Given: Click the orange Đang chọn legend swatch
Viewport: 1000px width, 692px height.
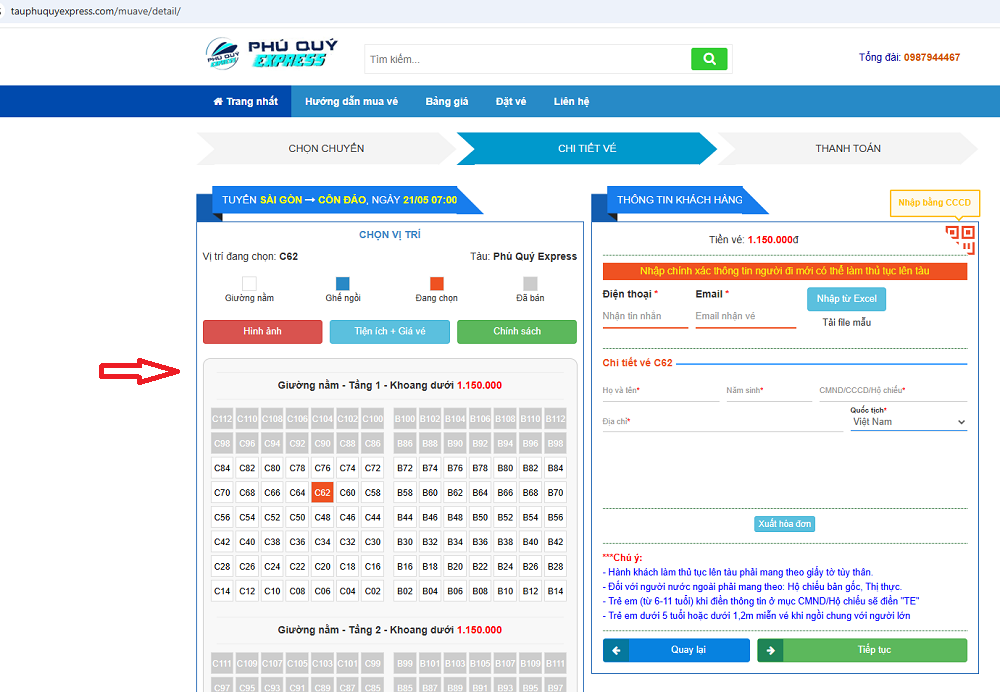Looking at the screenshot, I should pyautogui.click(x=436, y=283).
